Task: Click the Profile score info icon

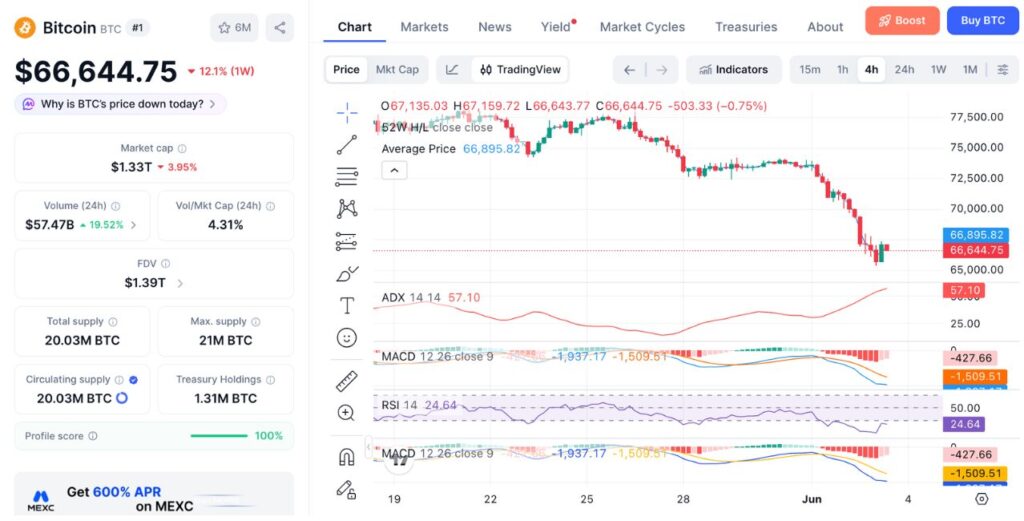Action: click(93, 436)
